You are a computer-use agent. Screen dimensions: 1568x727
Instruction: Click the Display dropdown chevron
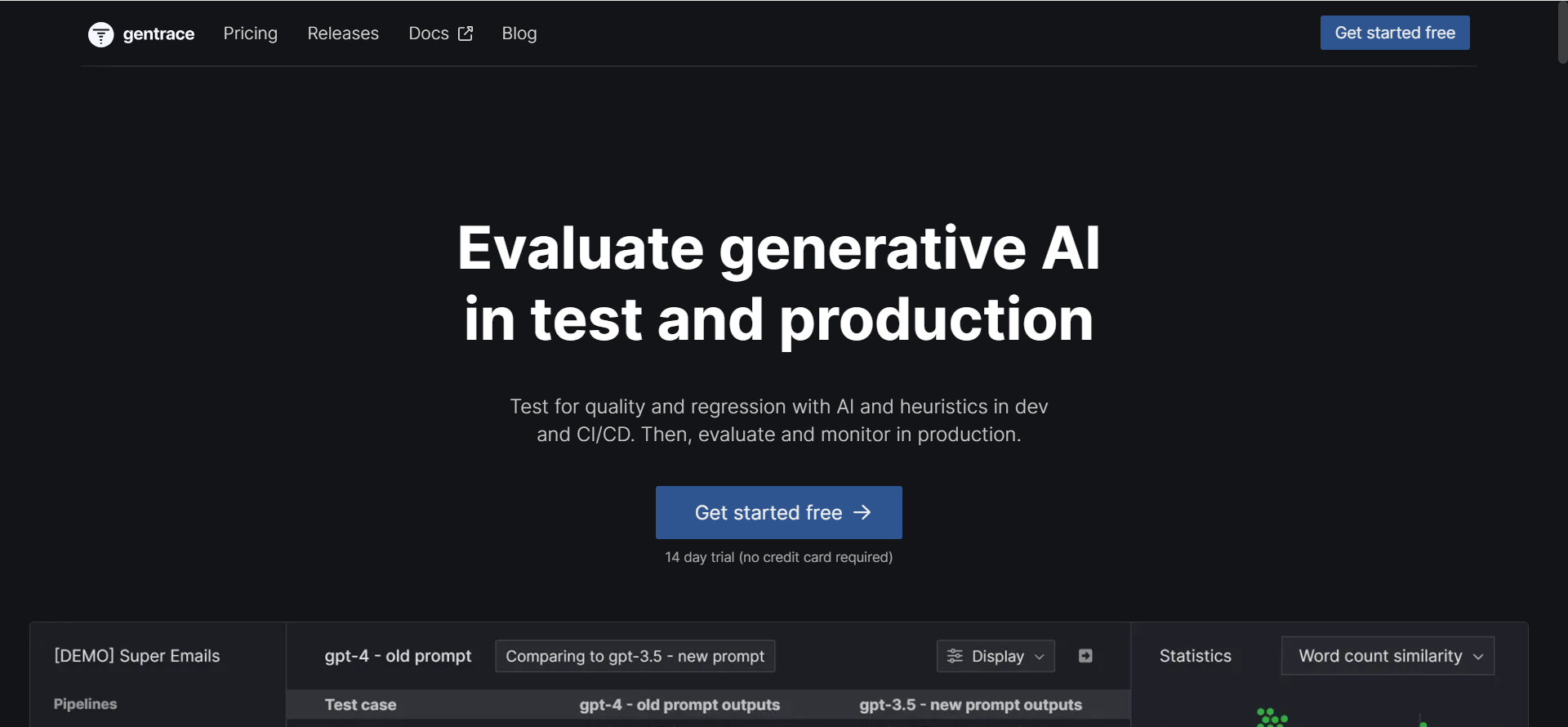1040,657
